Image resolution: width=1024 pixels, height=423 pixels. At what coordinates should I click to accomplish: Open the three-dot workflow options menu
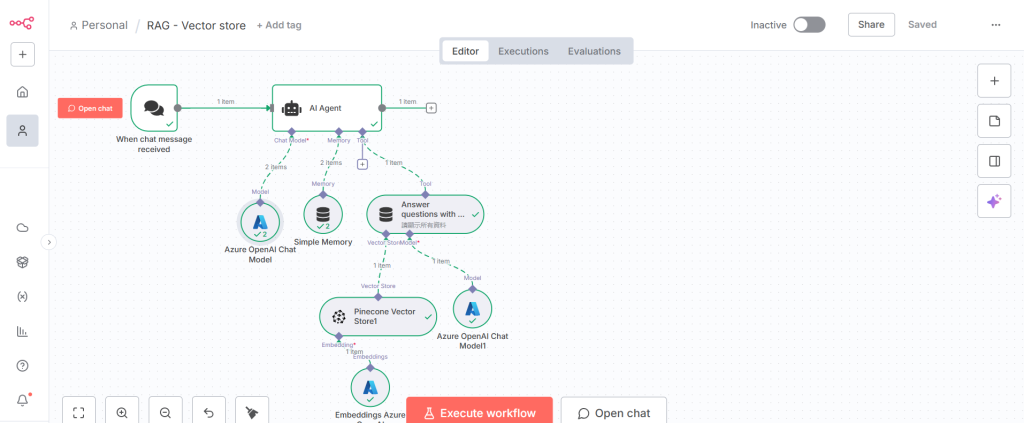pos(995,25)
